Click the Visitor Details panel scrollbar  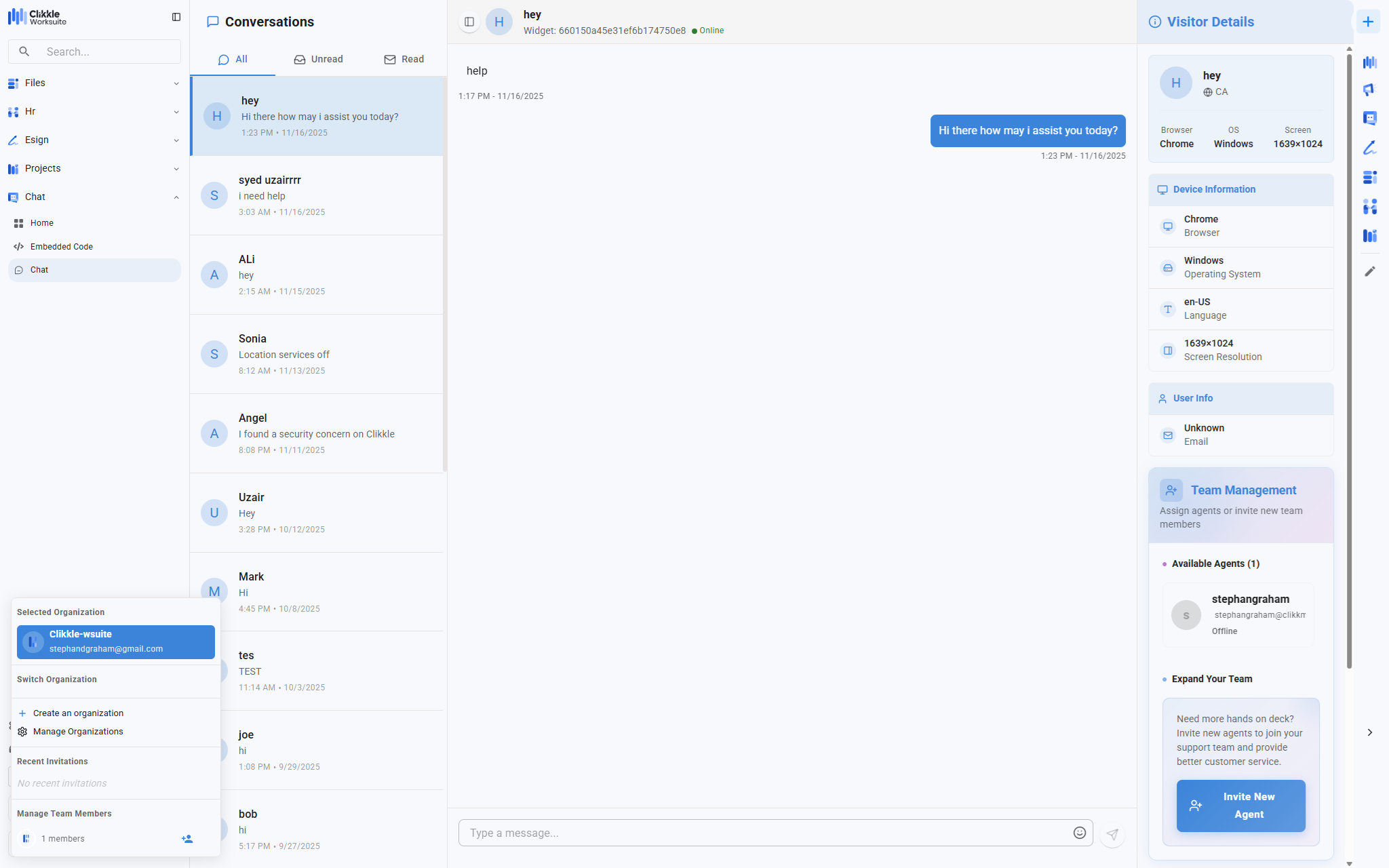pyautogui.click(x=1349, y=359)
